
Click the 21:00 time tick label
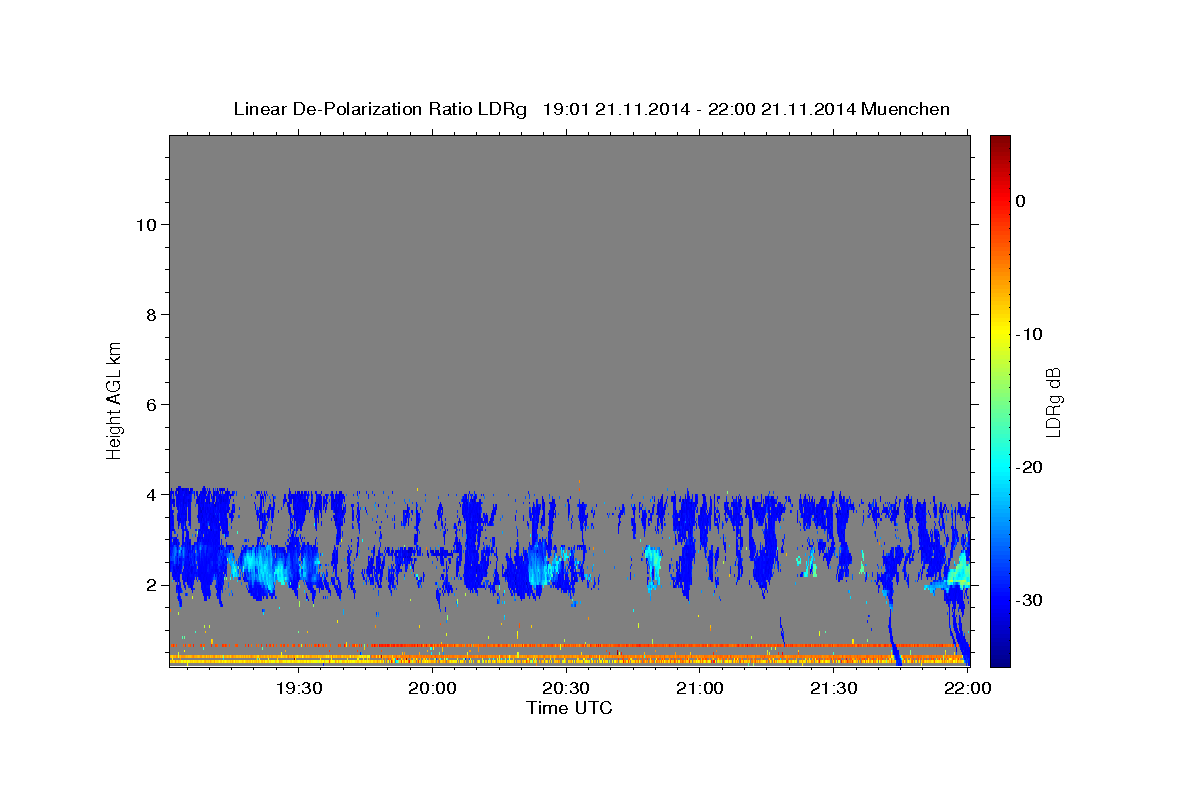(x=700, y=688)
